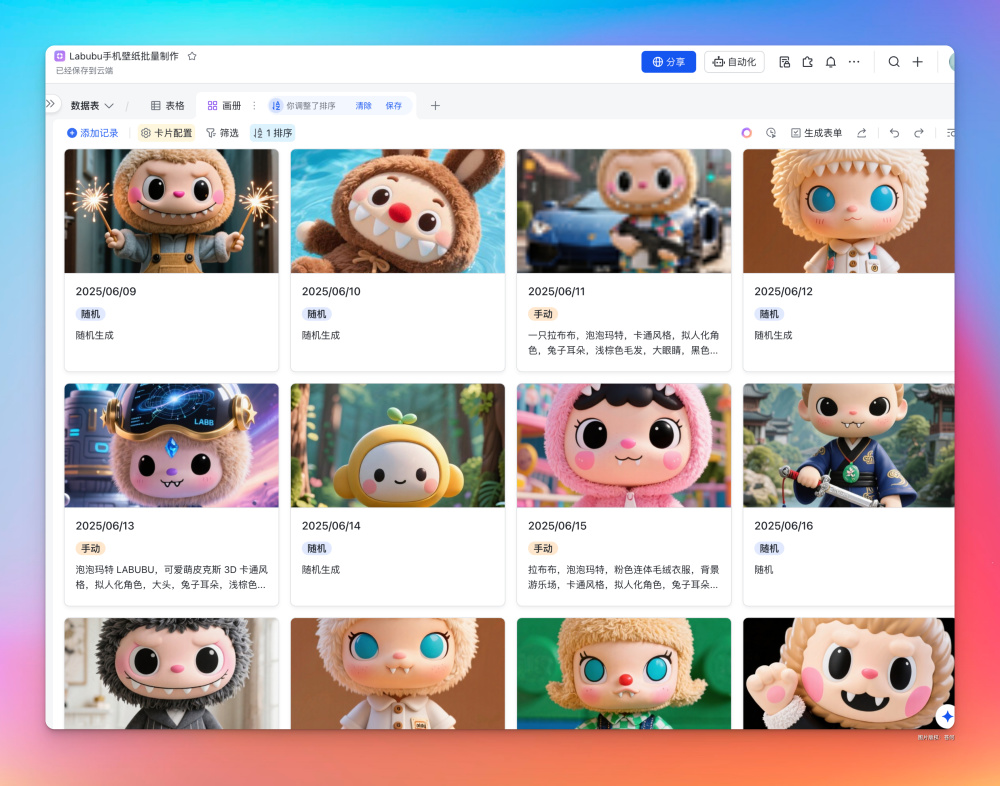Open the 1 排序 sort menu
The height and width of the screenshot is (786, 1000).
coord(272,133)
